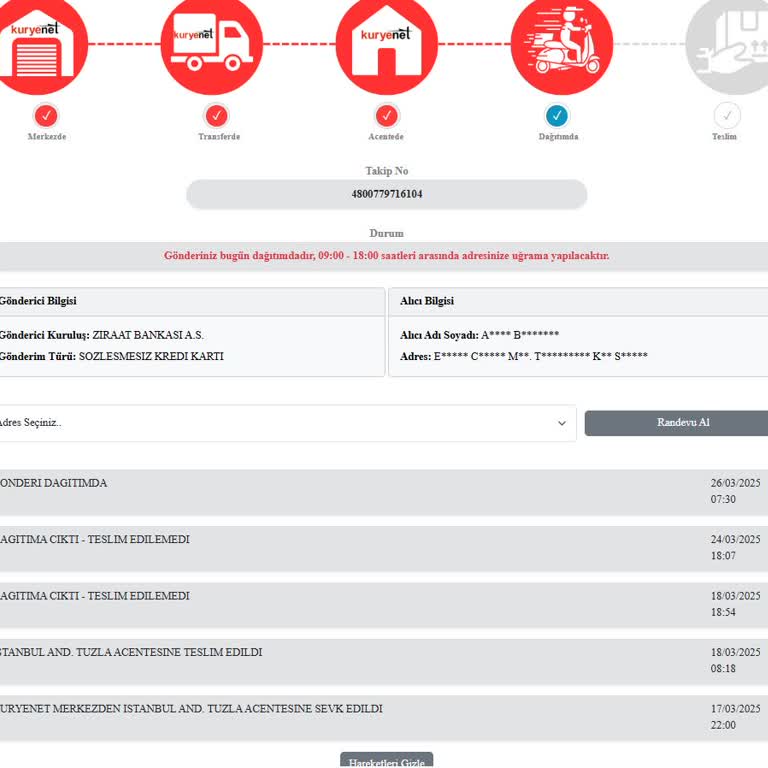Click the Randevu Al button
The image size is (768, 768).
676,423
